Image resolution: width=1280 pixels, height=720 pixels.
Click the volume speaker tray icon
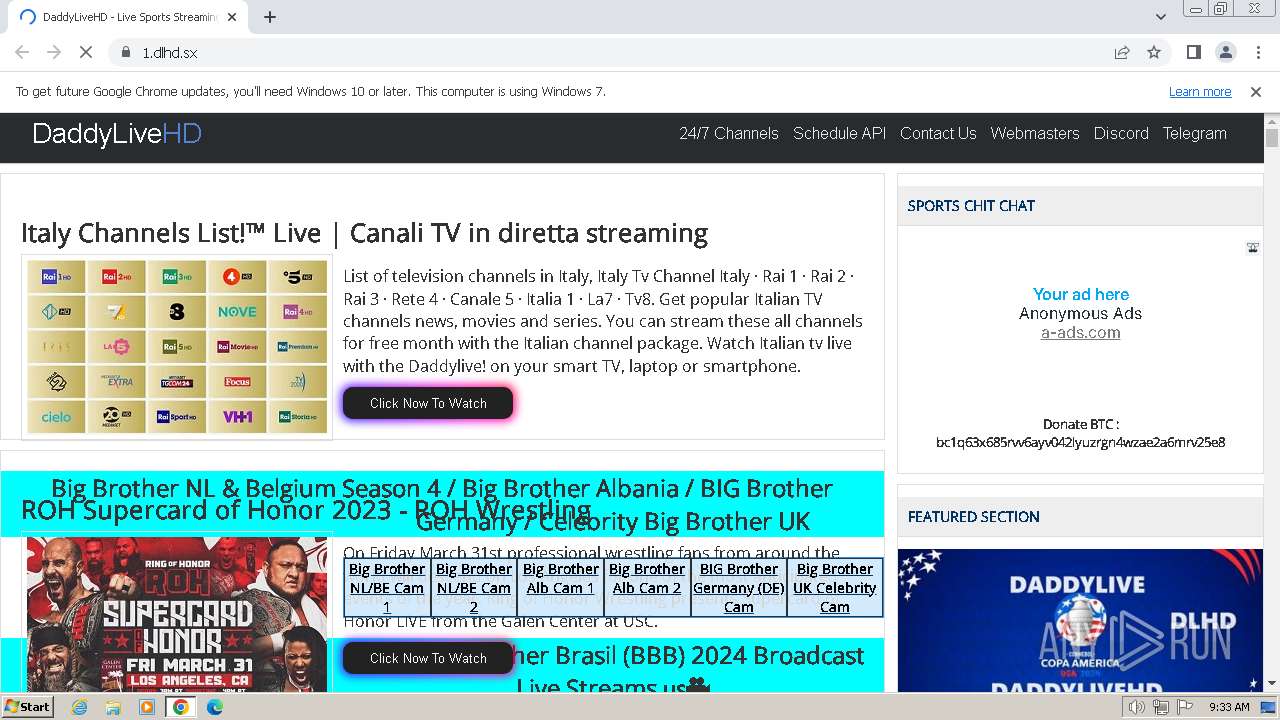tap(1137, 707)
